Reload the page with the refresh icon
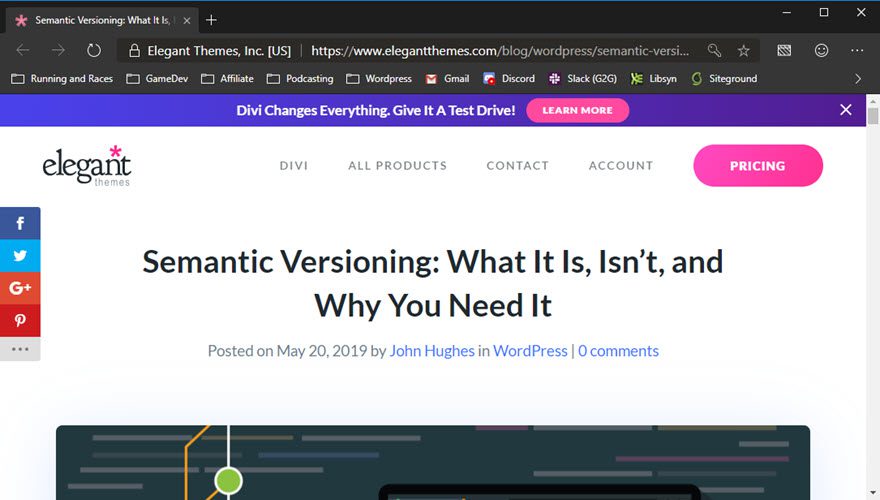 pyautogui.click(x=94, y=51)
